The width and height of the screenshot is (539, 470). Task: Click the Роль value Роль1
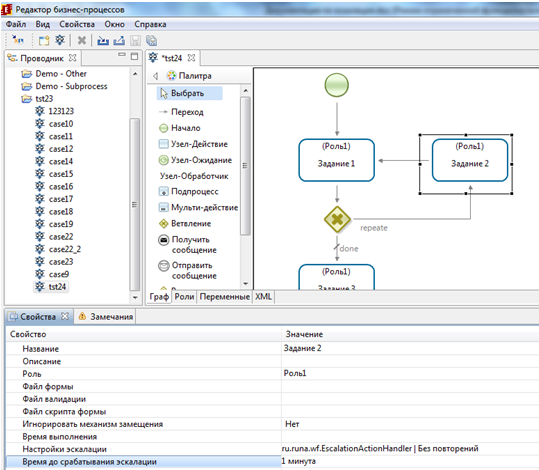[295, 373]
